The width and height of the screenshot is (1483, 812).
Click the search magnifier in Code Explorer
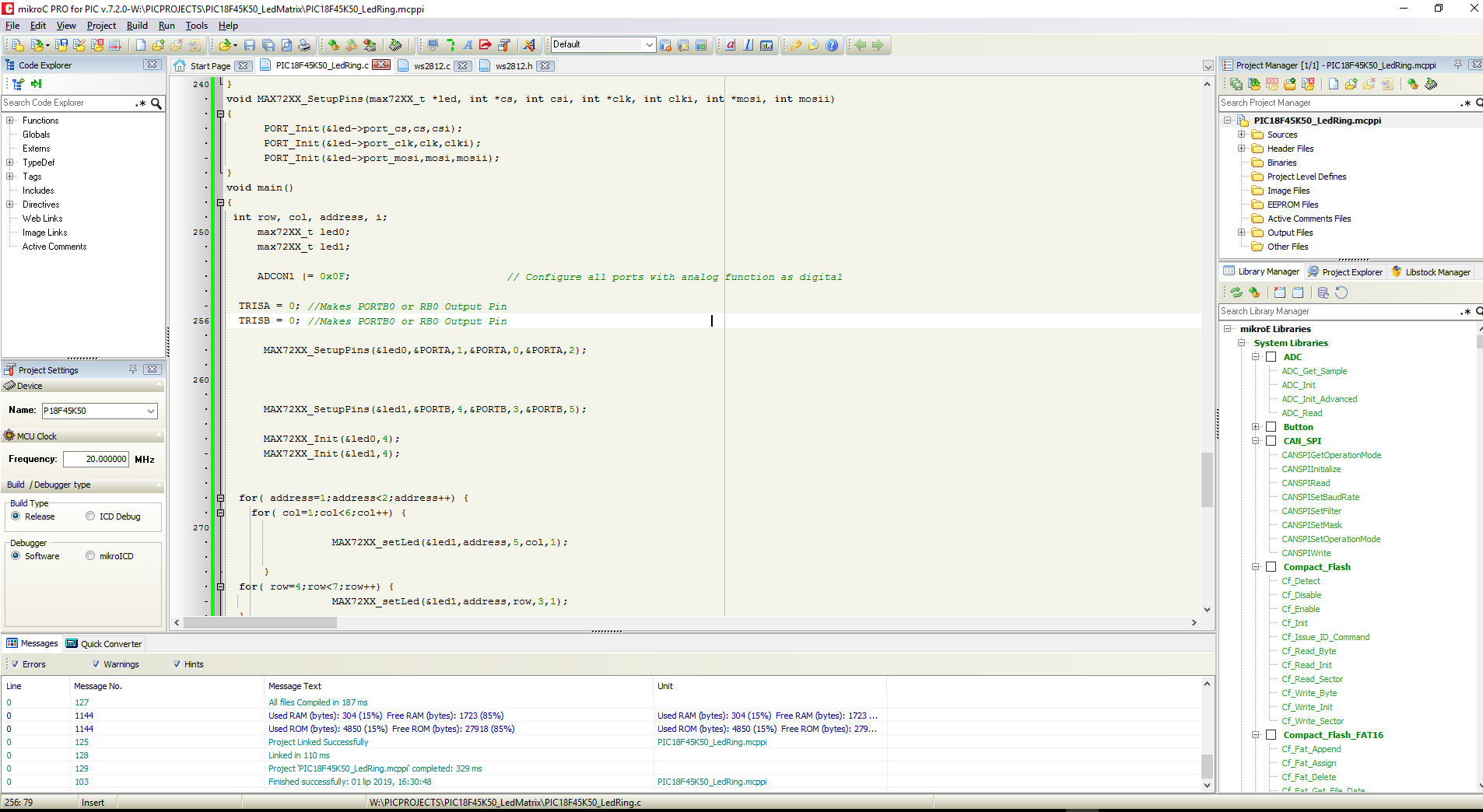pos(156,103)
